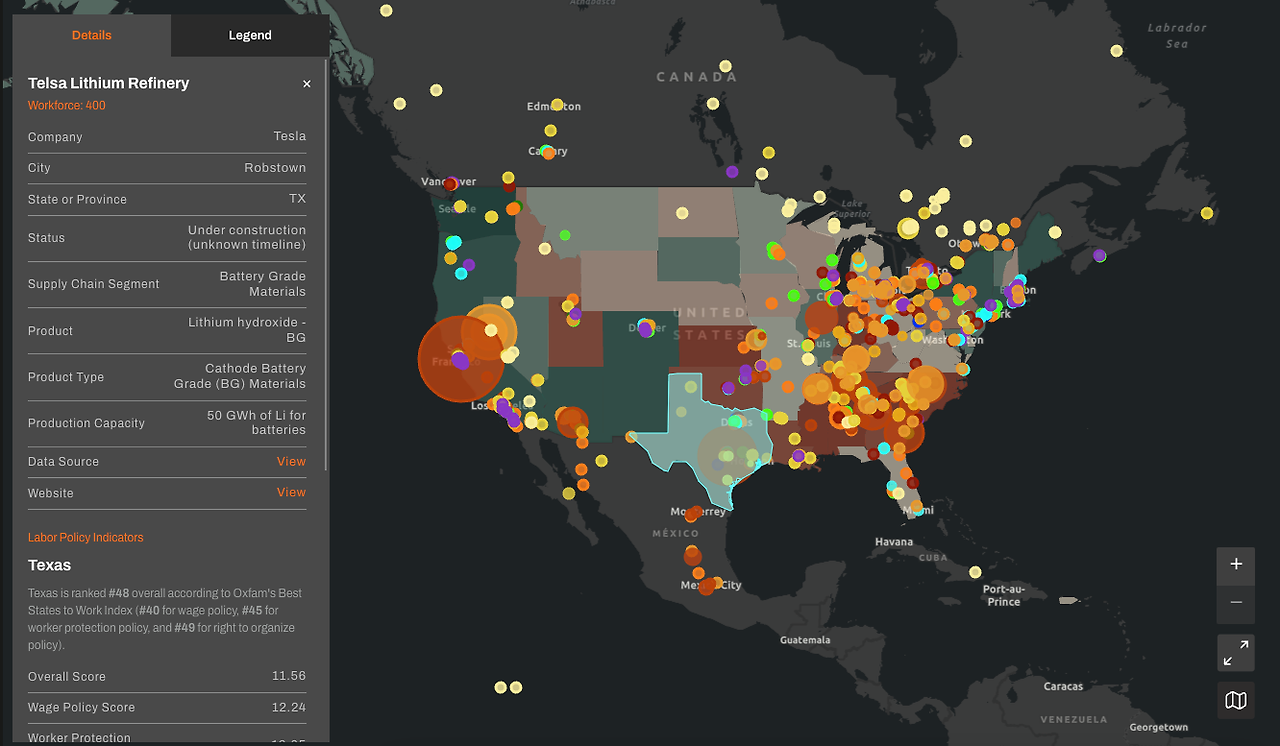Click the Labrador Sea map label
Image resolution: width=1280 pixels, height=746 pixels.
point(1178,36)
